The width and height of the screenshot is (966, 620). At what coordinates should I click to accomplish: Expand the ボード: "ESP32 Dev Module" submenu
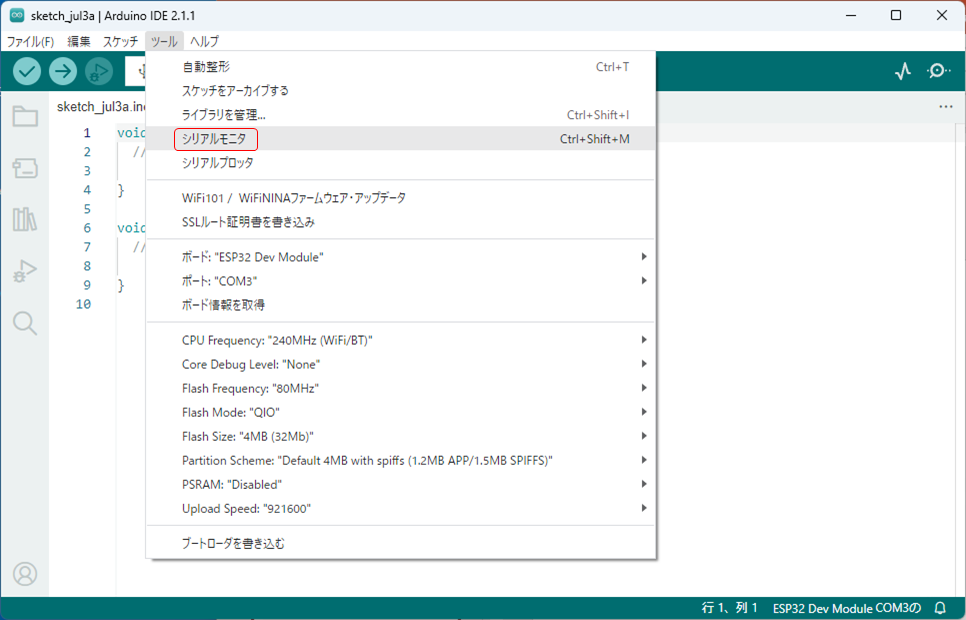[401, 257]
